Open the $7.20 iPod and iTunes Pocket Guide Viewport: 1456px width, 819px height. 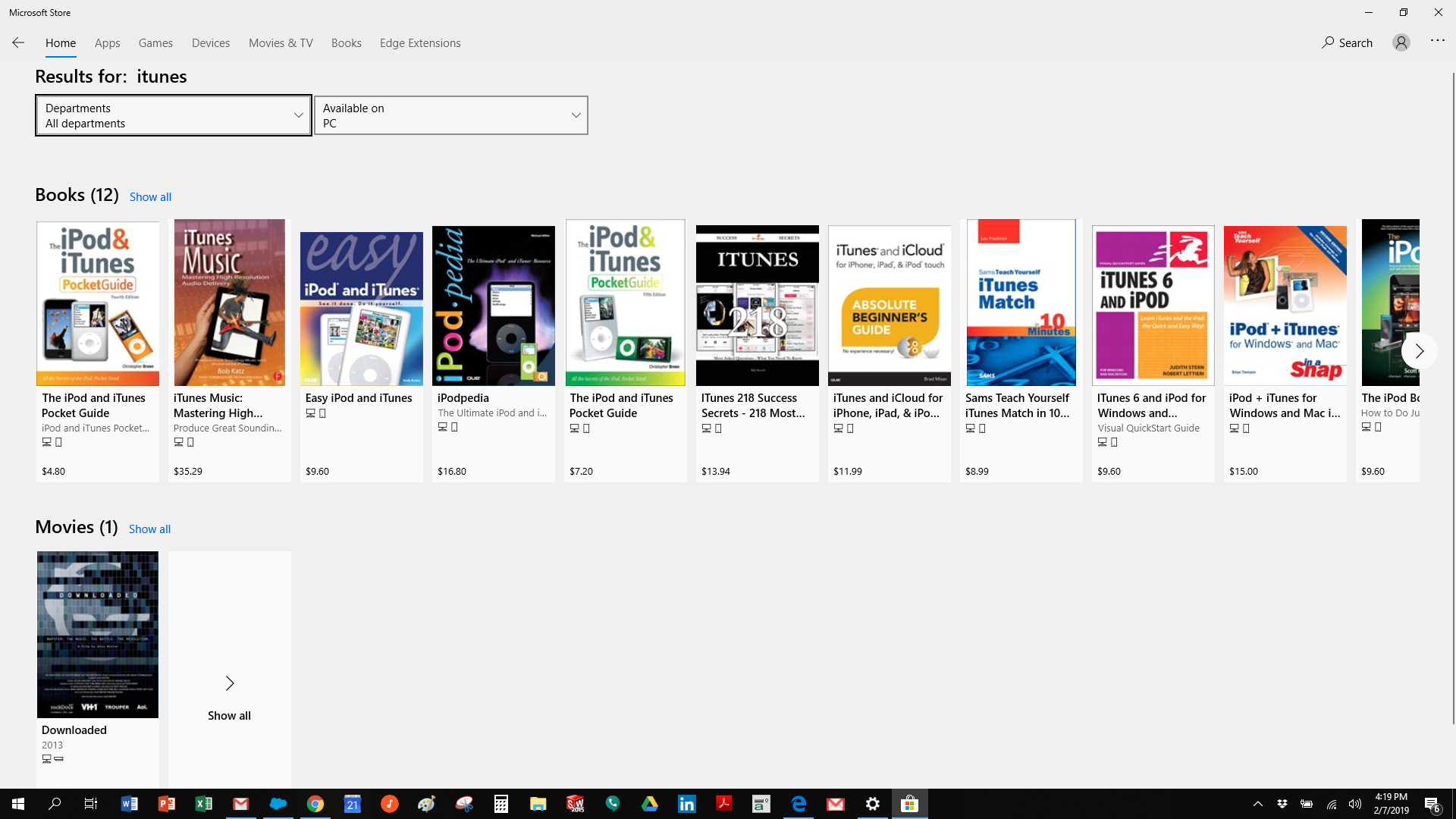click(626, 350)
